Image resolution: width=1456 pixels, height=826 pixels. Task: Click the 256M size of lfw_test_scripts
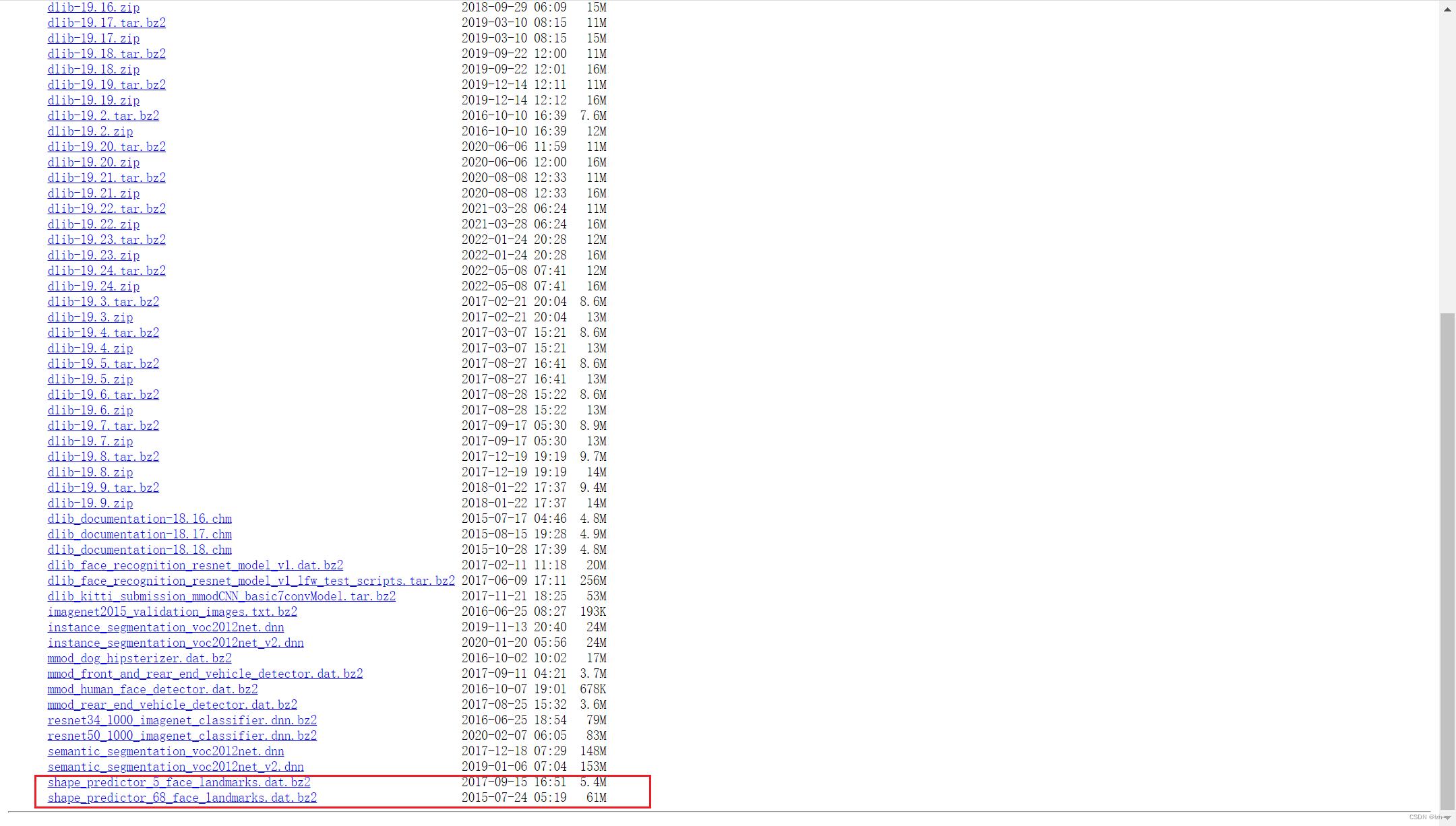coord(593,581)
